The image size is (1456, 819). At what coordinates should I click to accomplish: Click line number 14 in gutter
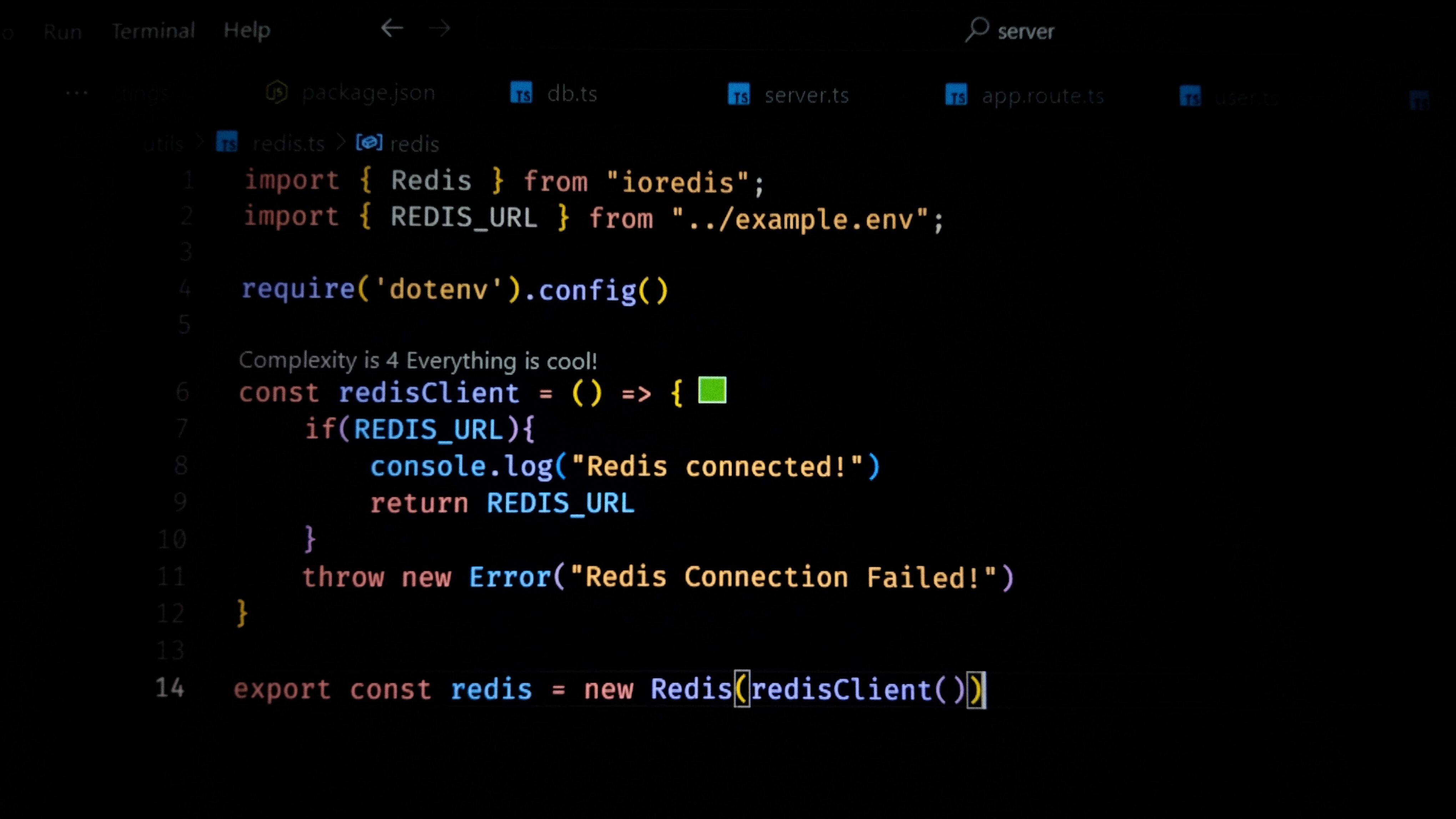tap(170, 688)
